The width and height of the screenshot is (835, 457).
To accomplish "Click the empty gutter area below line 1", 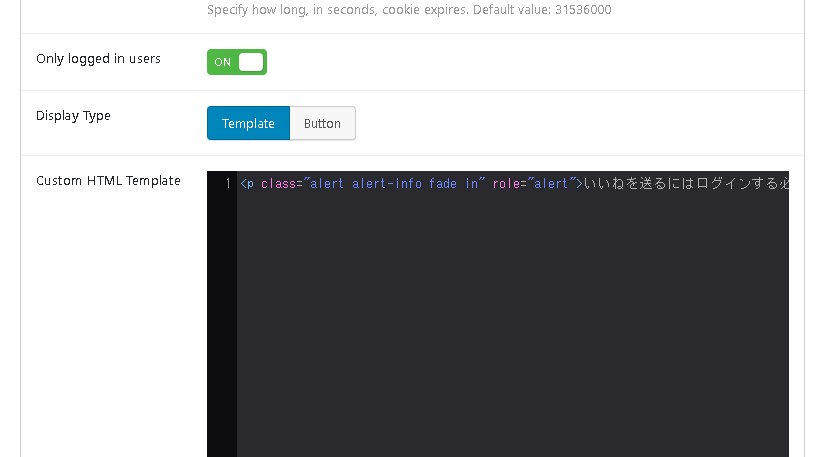I will tap(222, 320).
